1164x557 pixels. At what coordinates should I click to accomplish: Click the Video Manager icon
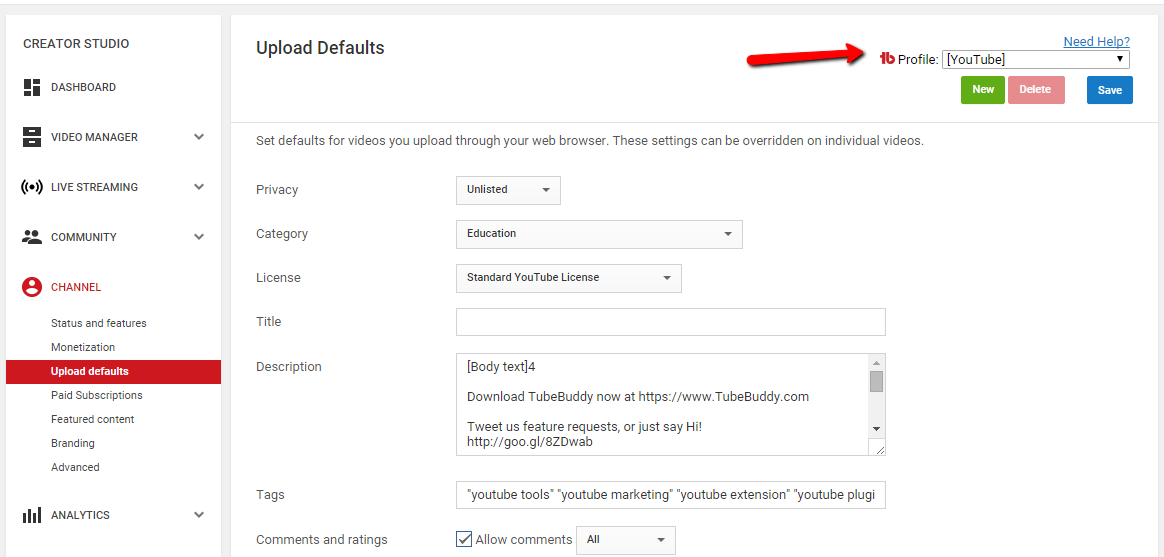click(x=32, y=137)
